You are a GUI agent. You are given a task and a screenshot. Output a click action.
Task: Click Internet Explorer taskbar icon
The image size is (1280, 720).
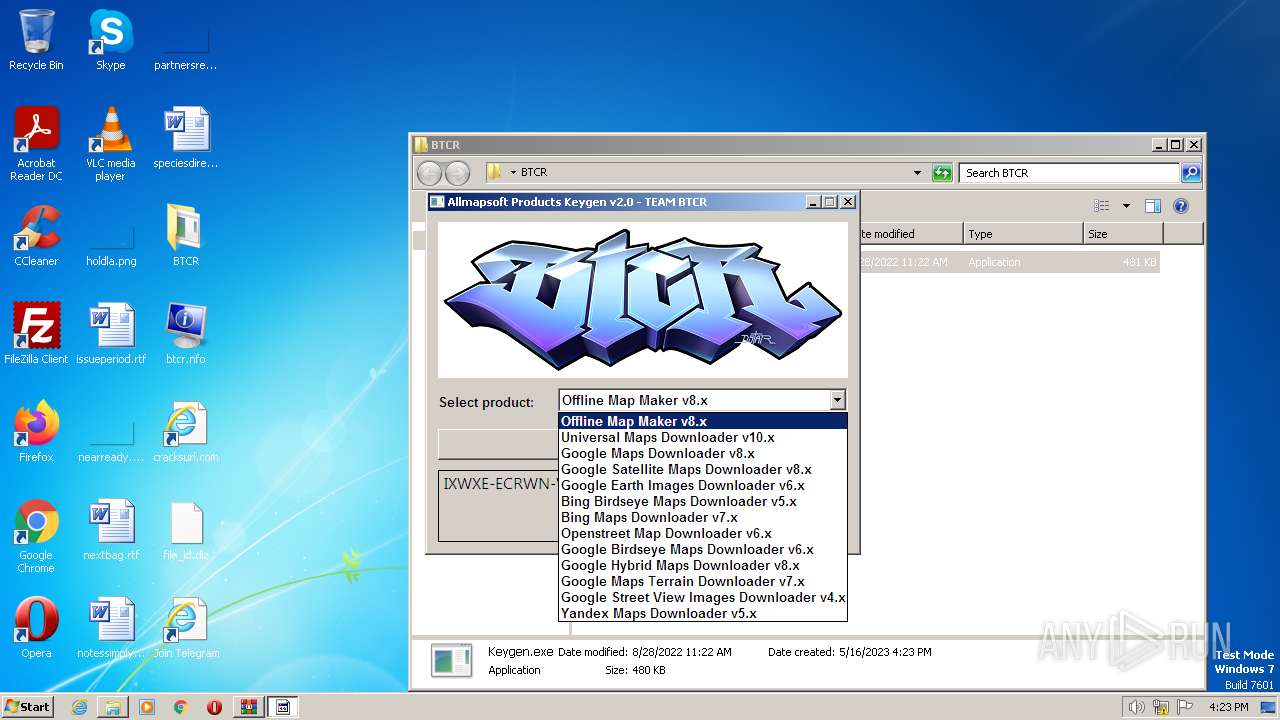[x=79, y=707]
